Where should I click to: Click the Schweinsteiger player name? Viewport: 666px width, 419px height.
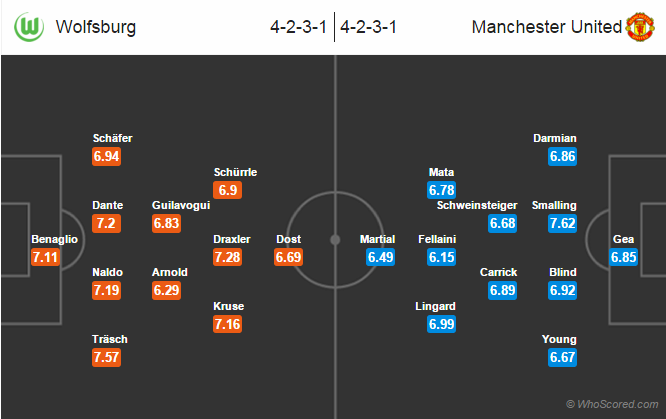[476, 205]
